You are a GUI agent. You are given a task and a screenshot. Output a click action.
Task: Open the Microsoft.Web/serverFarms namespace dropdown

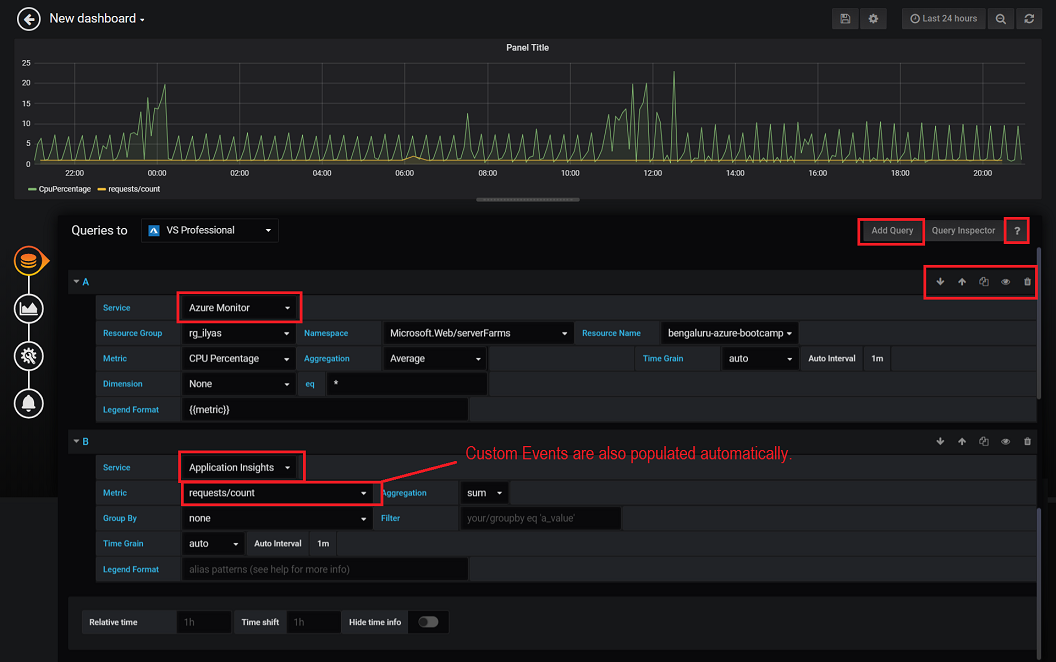[478, 333]
